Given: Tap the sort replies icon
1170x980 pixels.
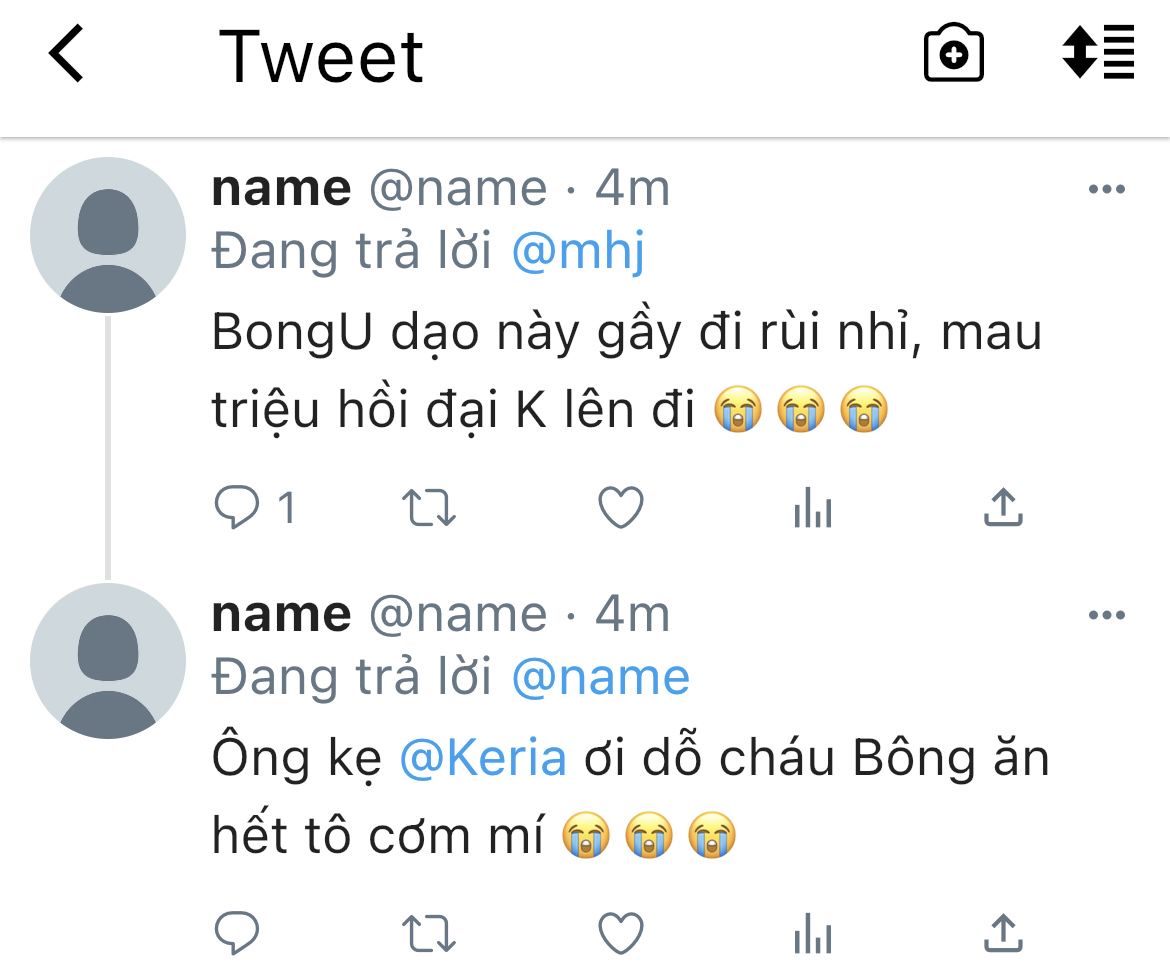Looking at the screenshot, I should coord(1098,55).
